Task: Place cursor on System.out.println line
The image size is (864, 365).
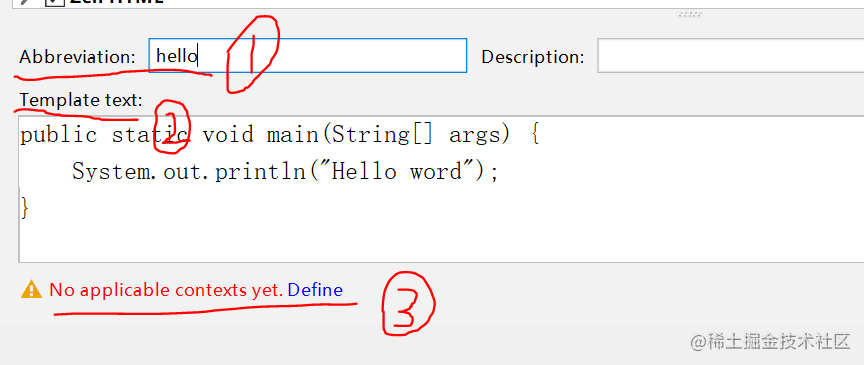Action: tap(285, 171)
